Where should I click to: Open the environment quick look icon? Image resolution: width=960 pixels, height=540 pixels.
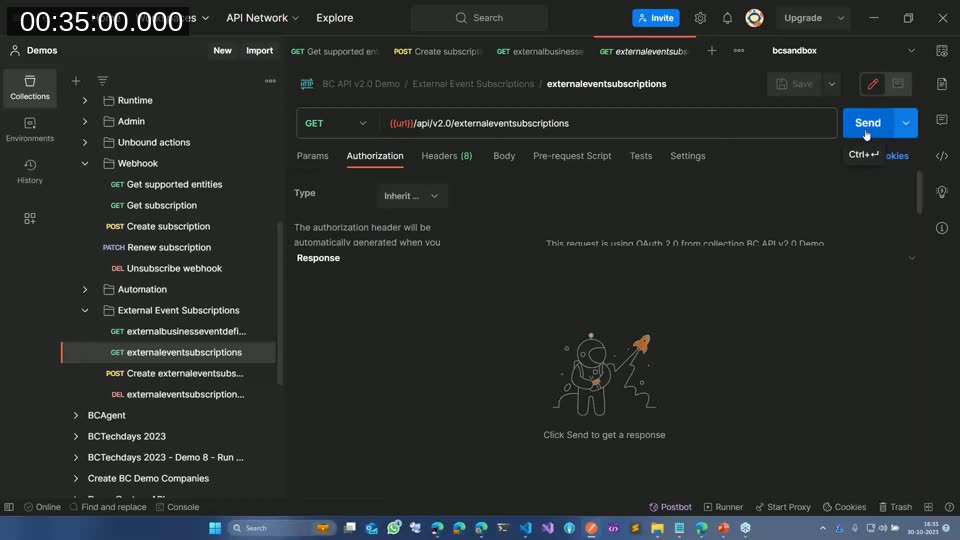(x=942, y=51)
